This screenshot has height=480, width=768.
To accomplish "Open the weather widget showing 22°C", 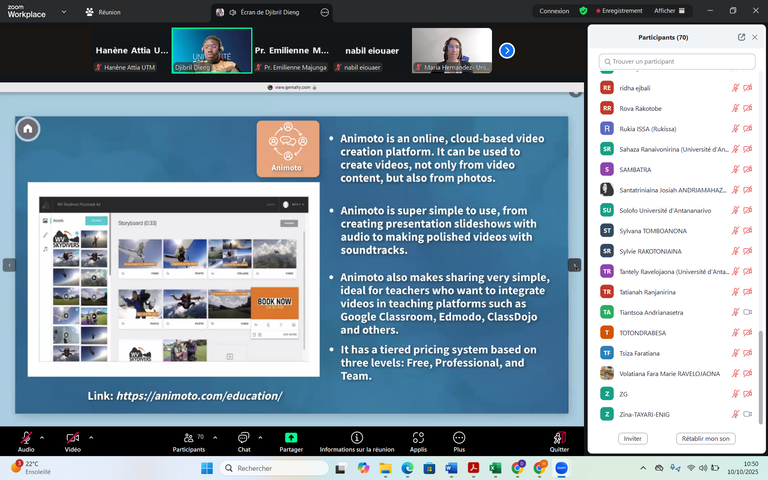I will click(x=30, y=468).
